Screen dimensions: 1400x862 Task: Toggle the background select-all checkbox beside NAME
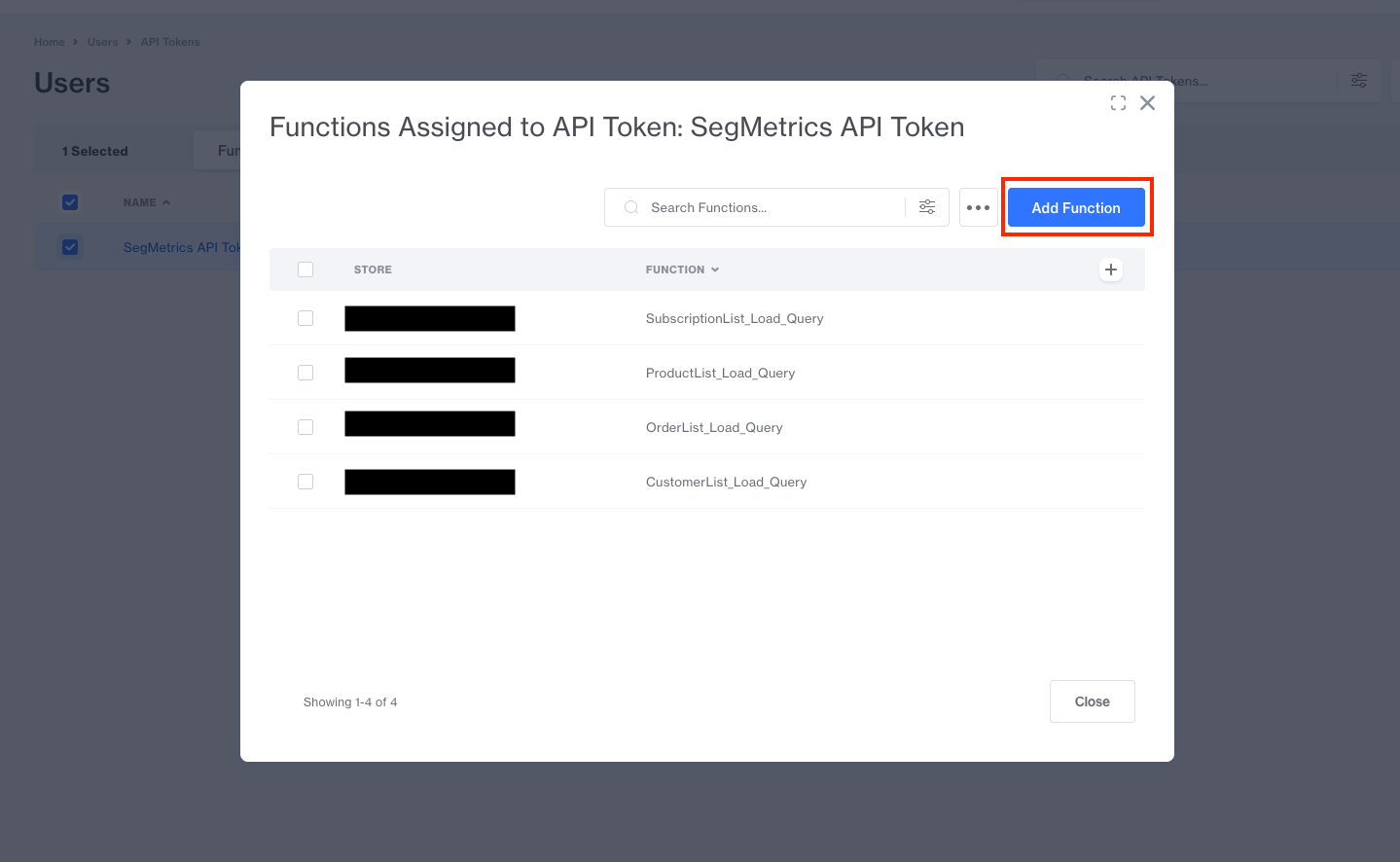click(x=70, y=202)
